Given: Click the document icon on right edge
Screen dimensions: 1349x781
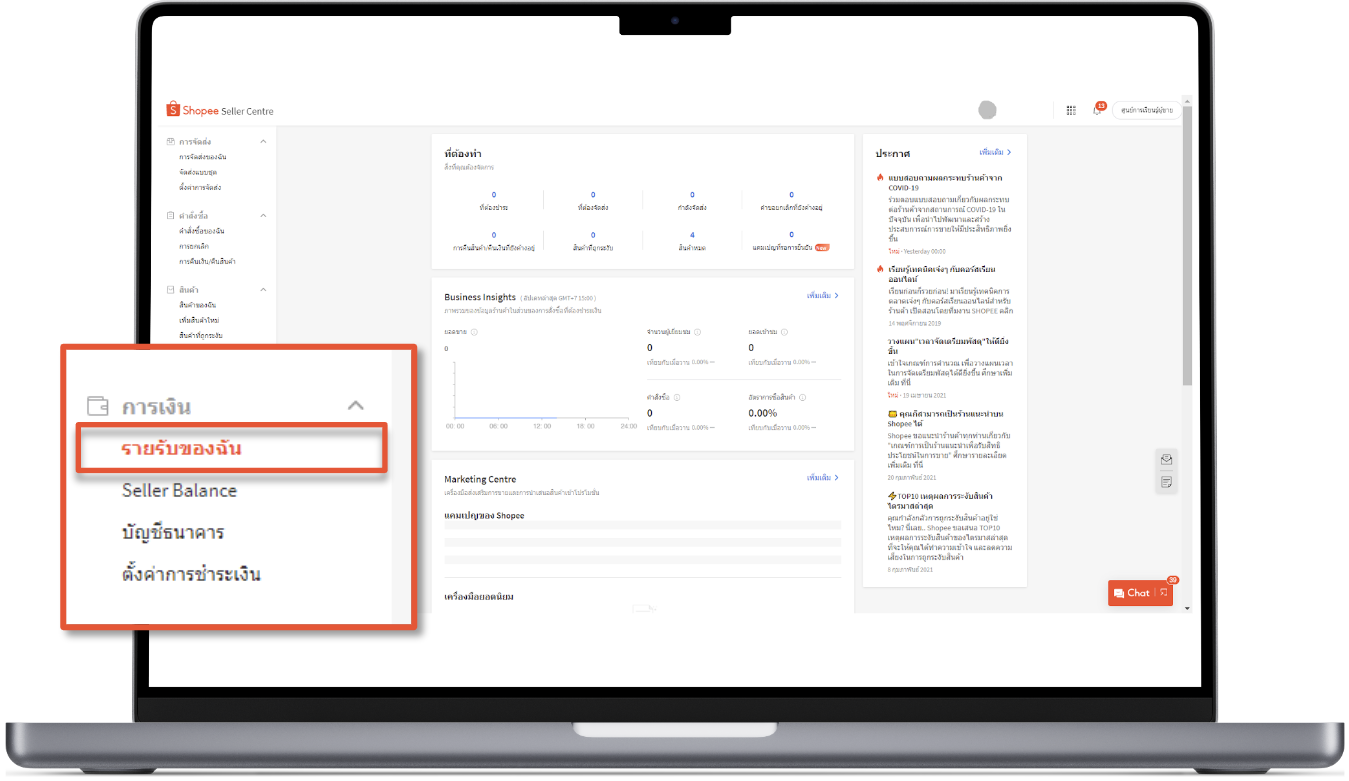Looking at the screenshot, I should pos(1166,481).
